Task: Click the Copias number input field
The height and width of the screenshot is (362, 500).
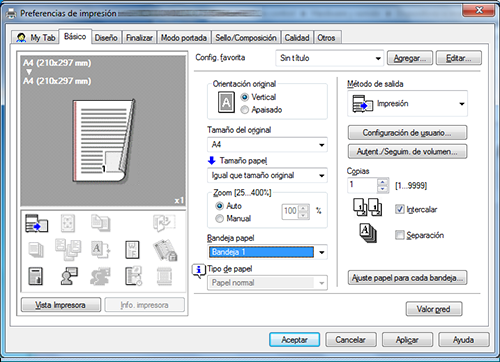Action: point(363,185)
